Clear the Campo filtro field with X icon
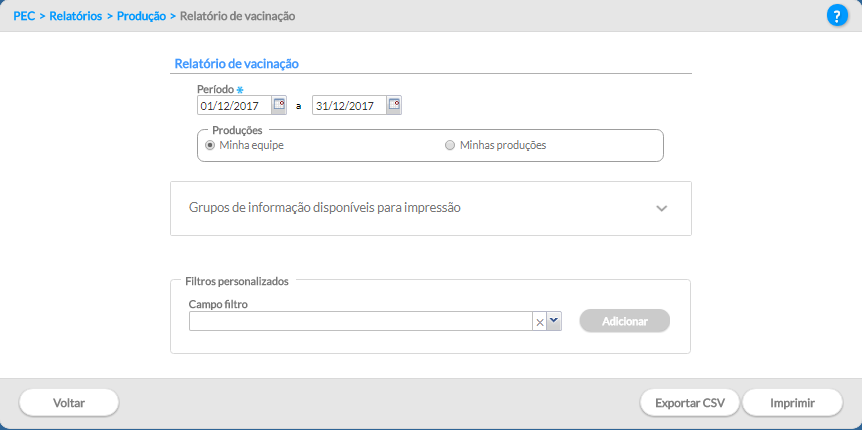The image size is (862, 430). pos(539,322)
